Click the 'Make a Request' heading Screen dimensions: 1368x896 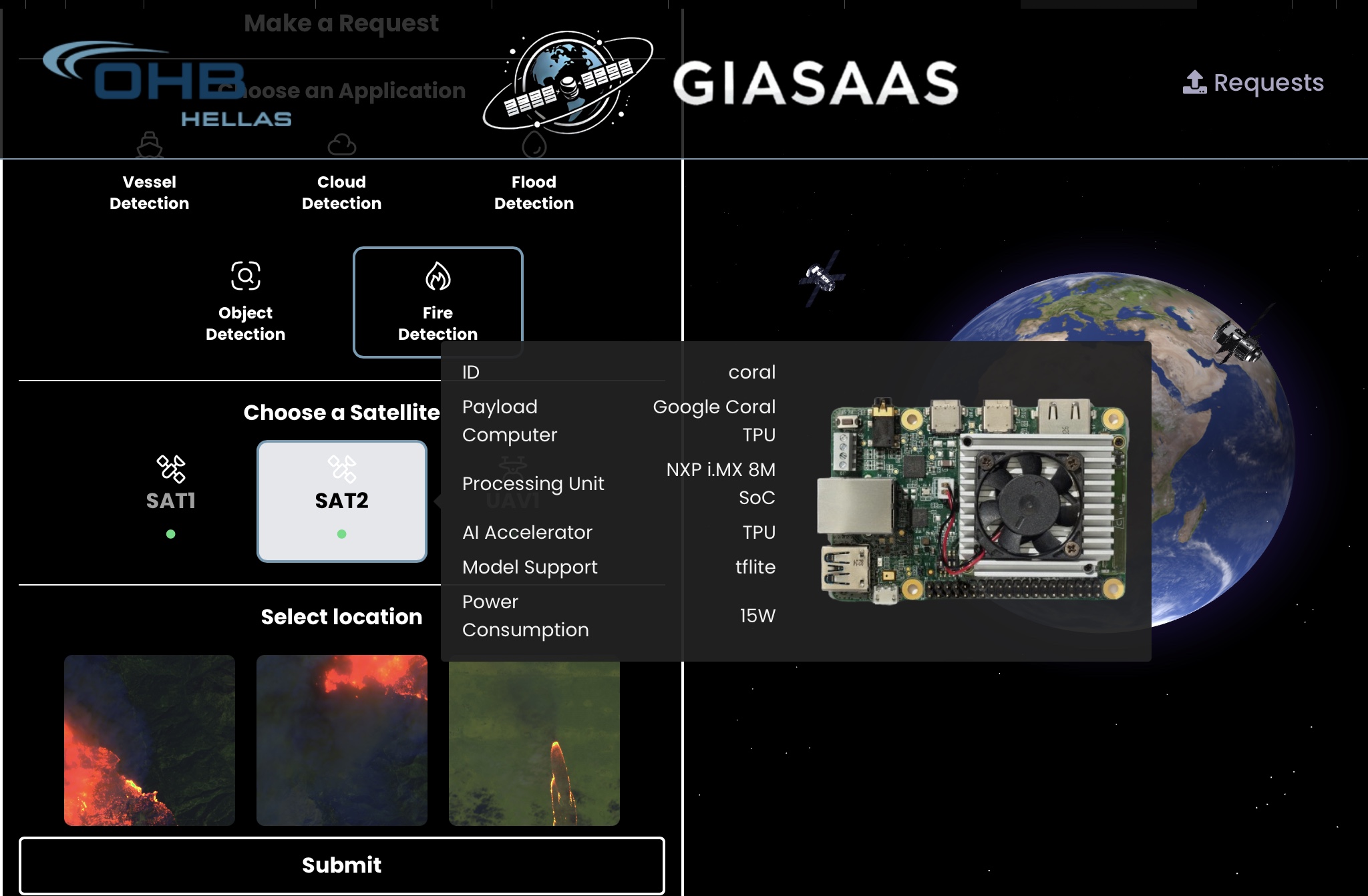(341, 23)
